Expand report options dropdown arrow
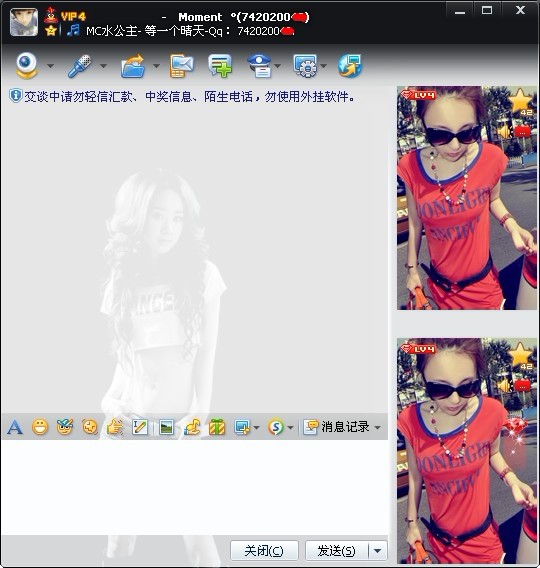Viewport: 540px width, 568px height. pos(278,66)
